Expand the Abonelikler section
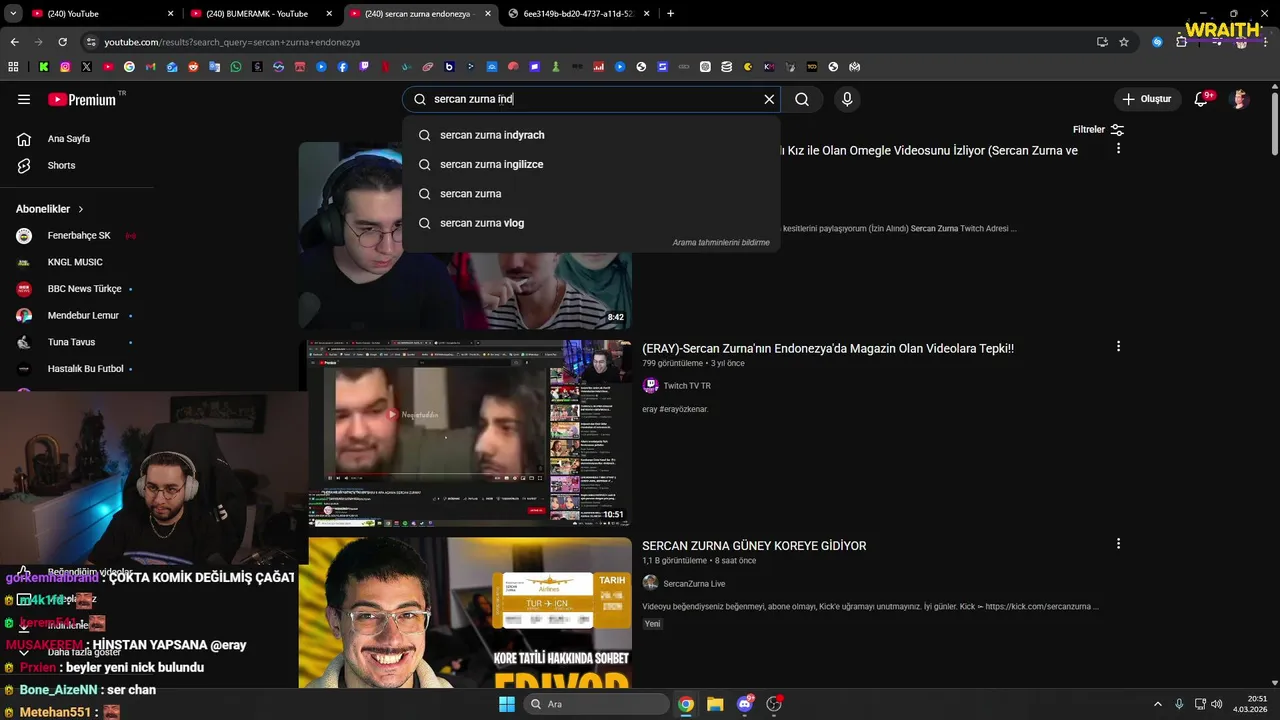Viewport: 1280px width, 720px height. coord(50,209)
